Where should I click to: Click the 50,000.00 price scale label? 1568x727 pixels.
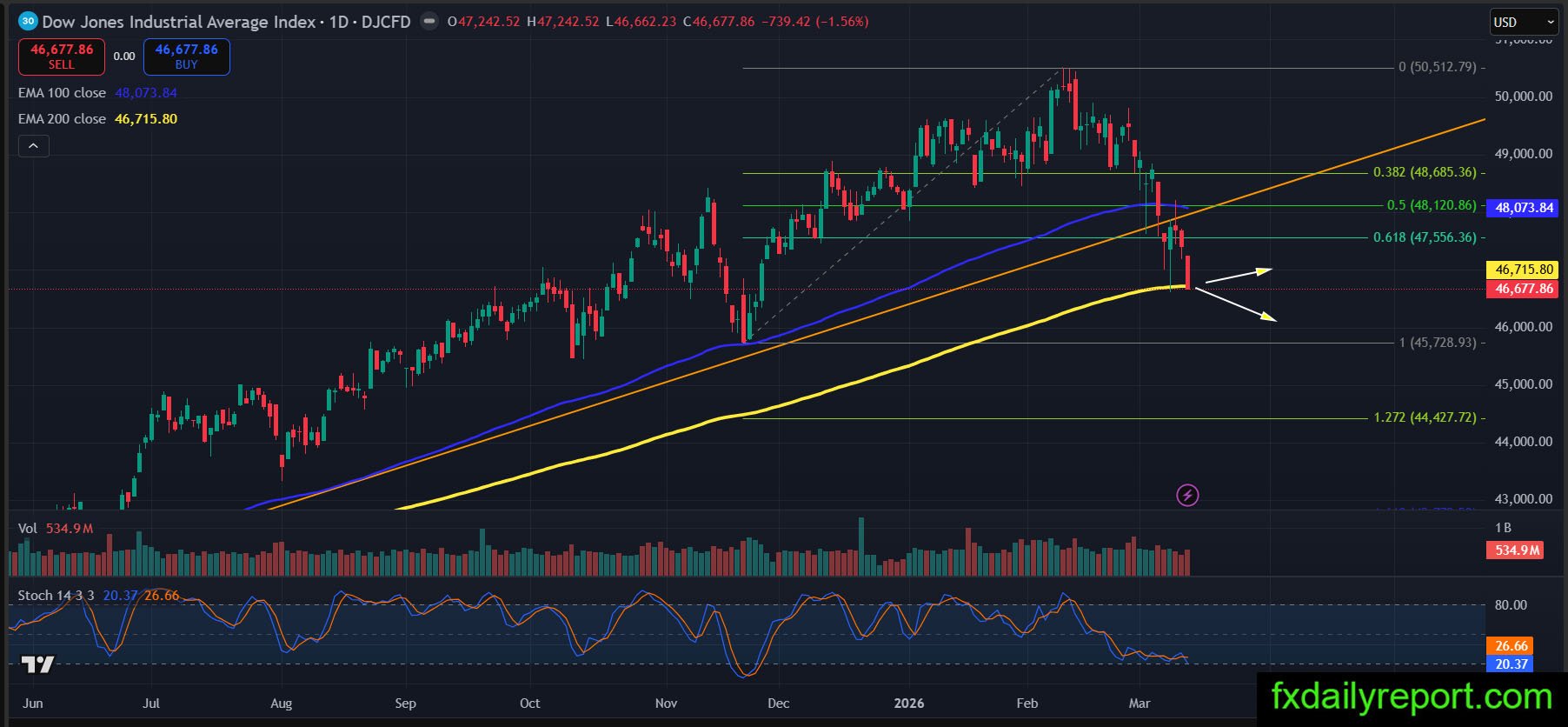point(1523,97)
